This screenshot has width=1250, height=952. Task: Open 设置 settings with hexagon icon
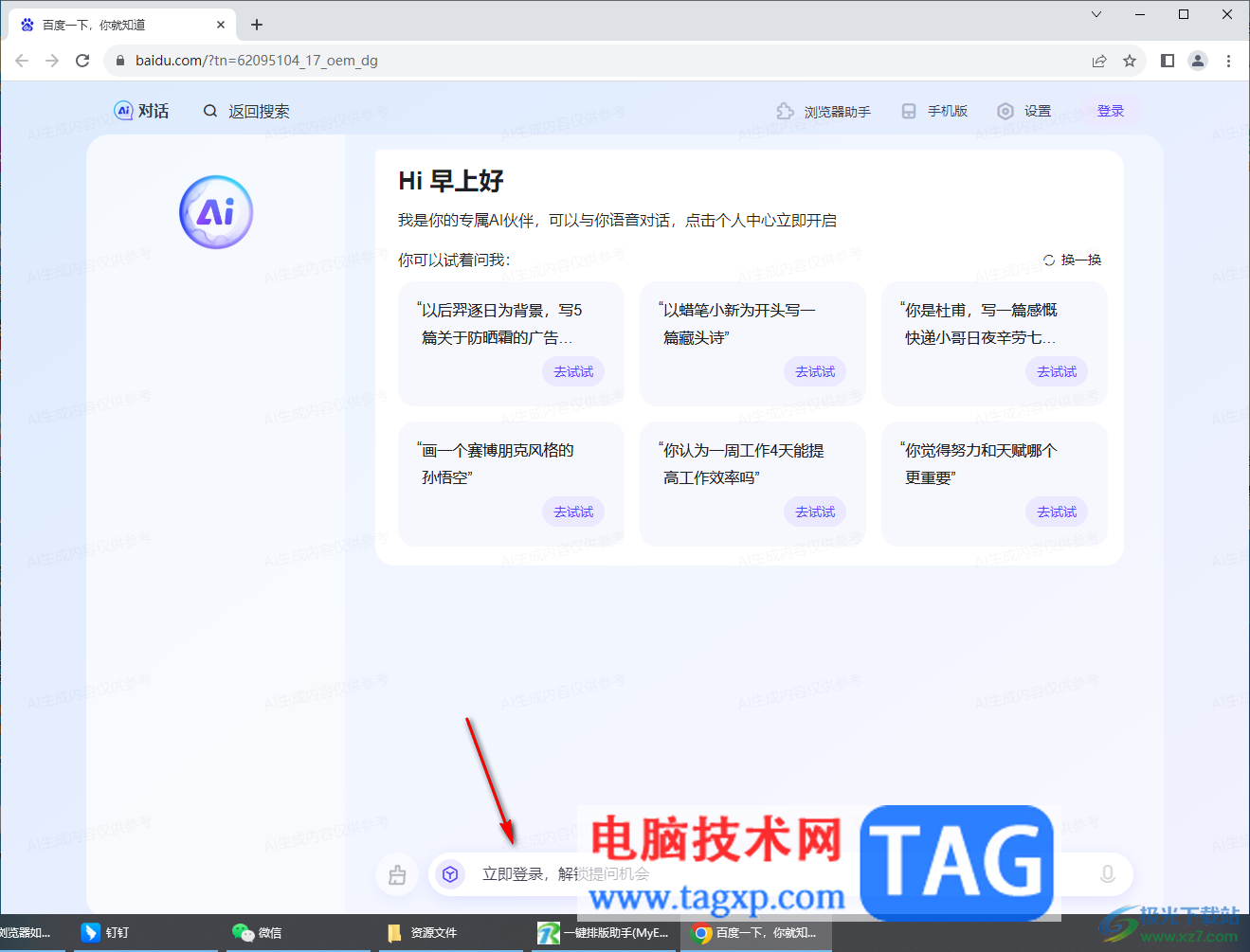pyautogui.click(x=1024, y=112)
